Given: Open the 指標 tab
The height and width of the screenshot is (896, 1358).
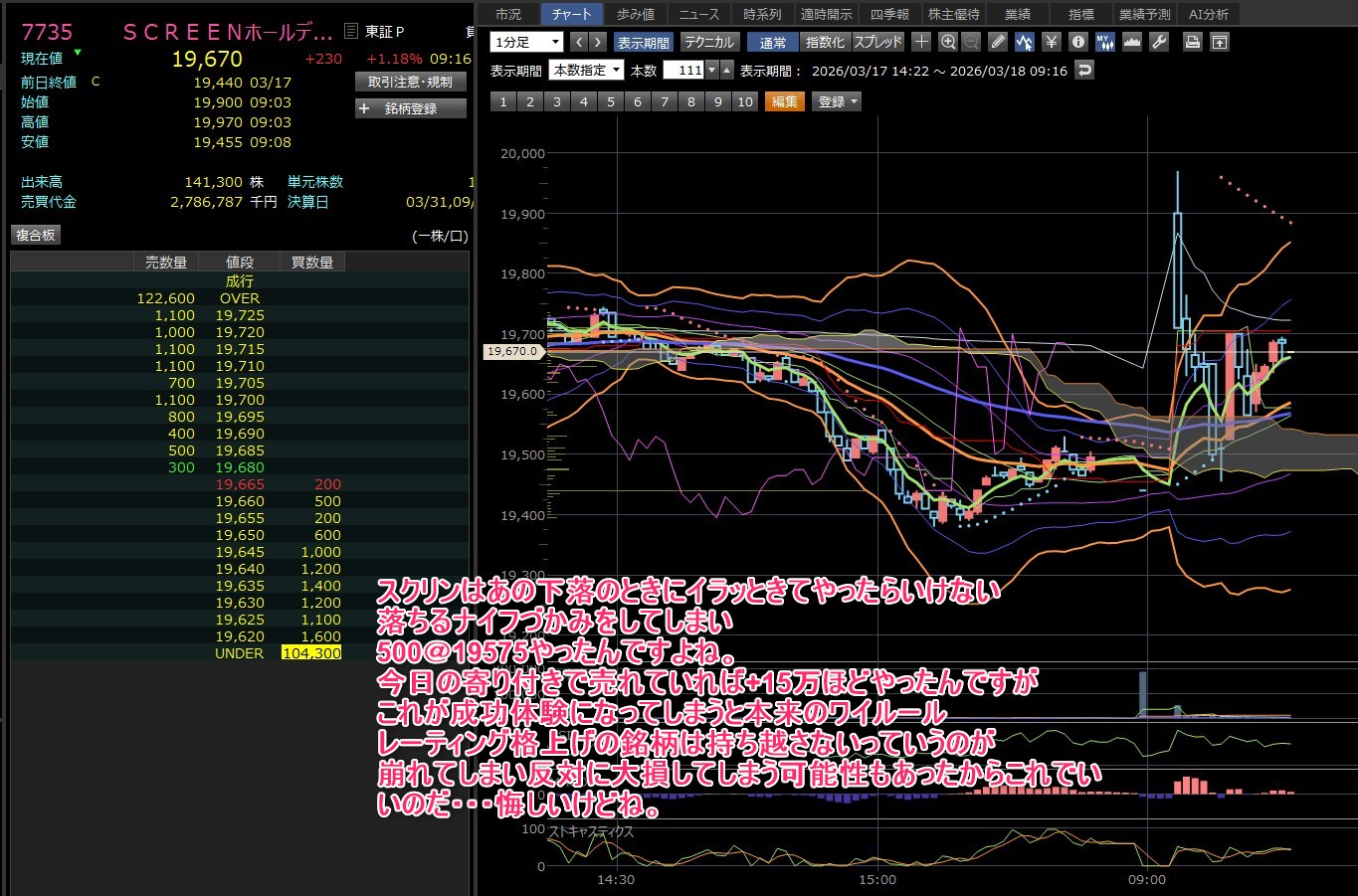Looking at the screenshot, I should pyautogui.click(x=1081, y=14).
